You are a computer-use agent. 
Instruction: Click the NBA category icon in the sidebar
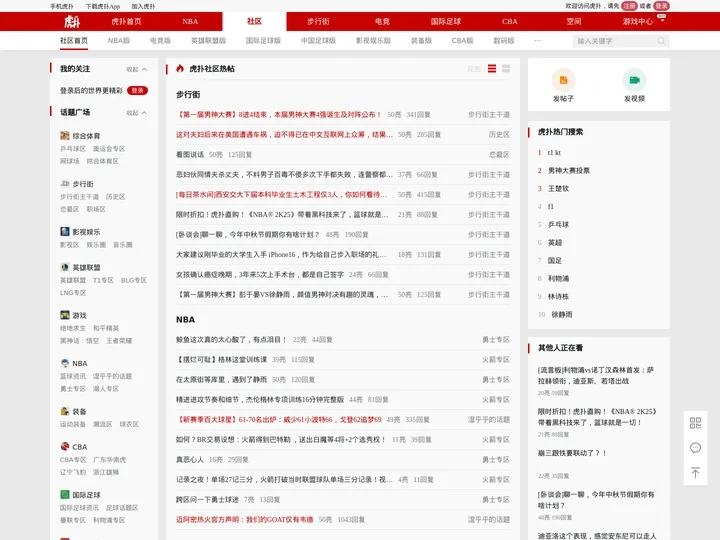65,363
